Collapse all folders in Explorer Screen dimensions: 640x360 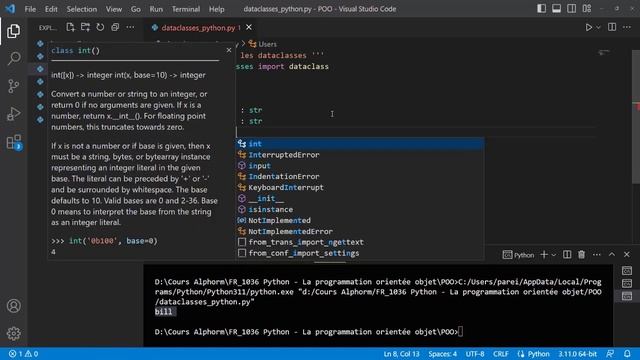pyautogui.click(x=115, y=27)
